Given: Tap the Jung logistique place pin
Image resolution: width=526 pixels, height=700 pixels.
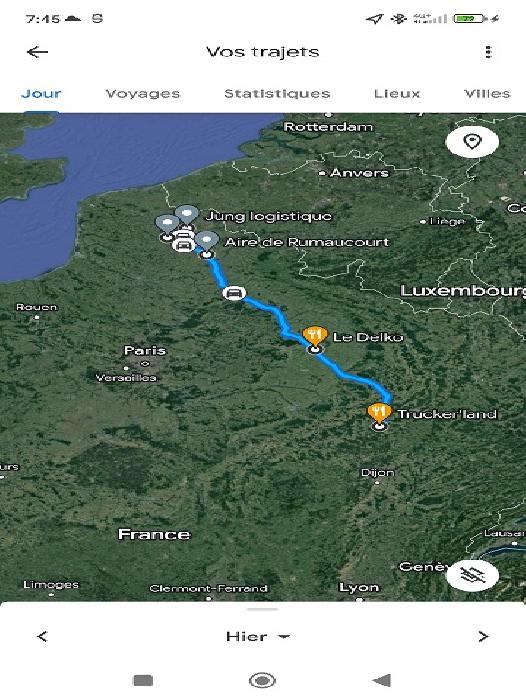Looking at the screenshot, I should tap(186, 216).
